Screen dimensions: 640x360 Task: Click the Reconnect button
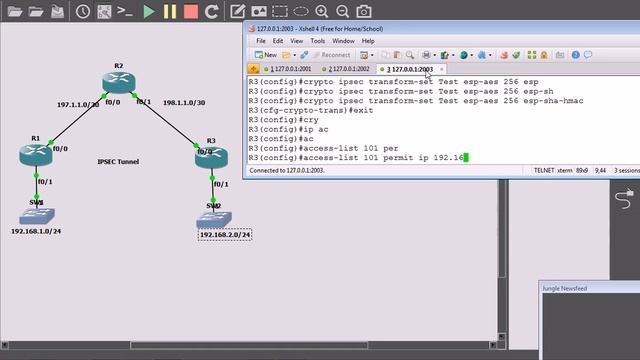[331, 55]
